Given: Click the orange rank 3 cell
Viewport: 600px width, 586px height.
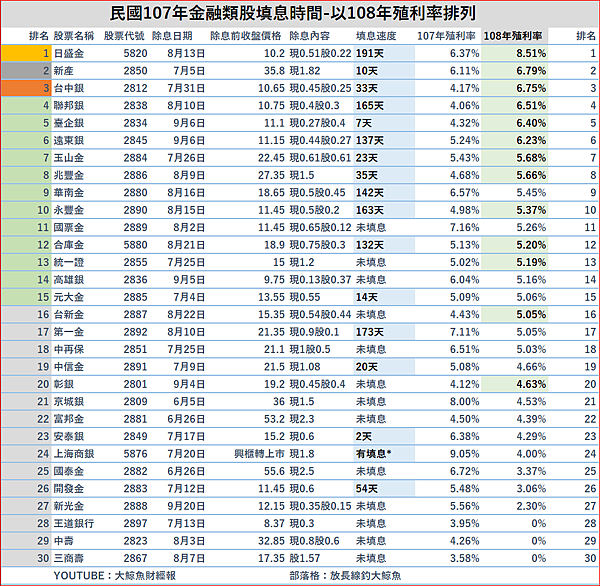Looking at the screenshot, I should click(26, 88).
